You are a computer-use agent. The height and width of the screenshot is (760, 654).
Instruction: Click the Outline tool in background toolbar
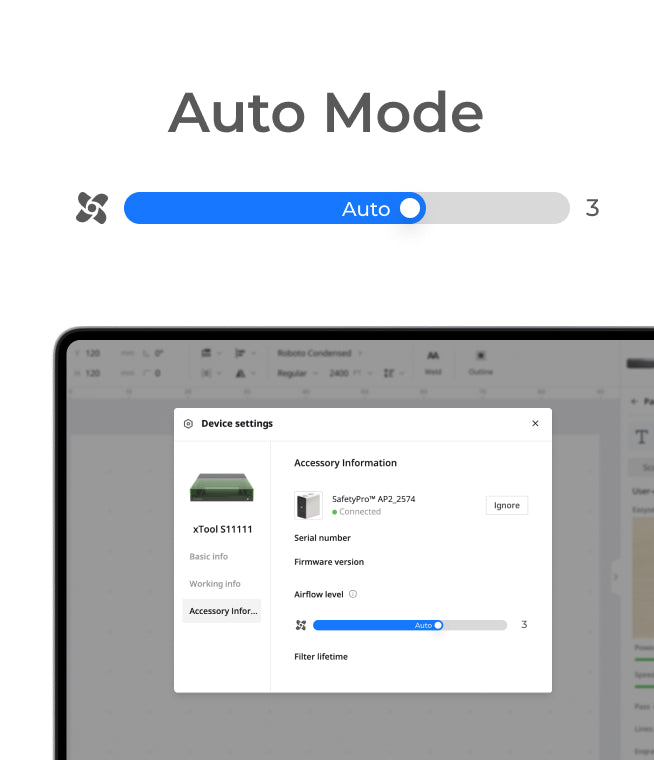[480, 363]
